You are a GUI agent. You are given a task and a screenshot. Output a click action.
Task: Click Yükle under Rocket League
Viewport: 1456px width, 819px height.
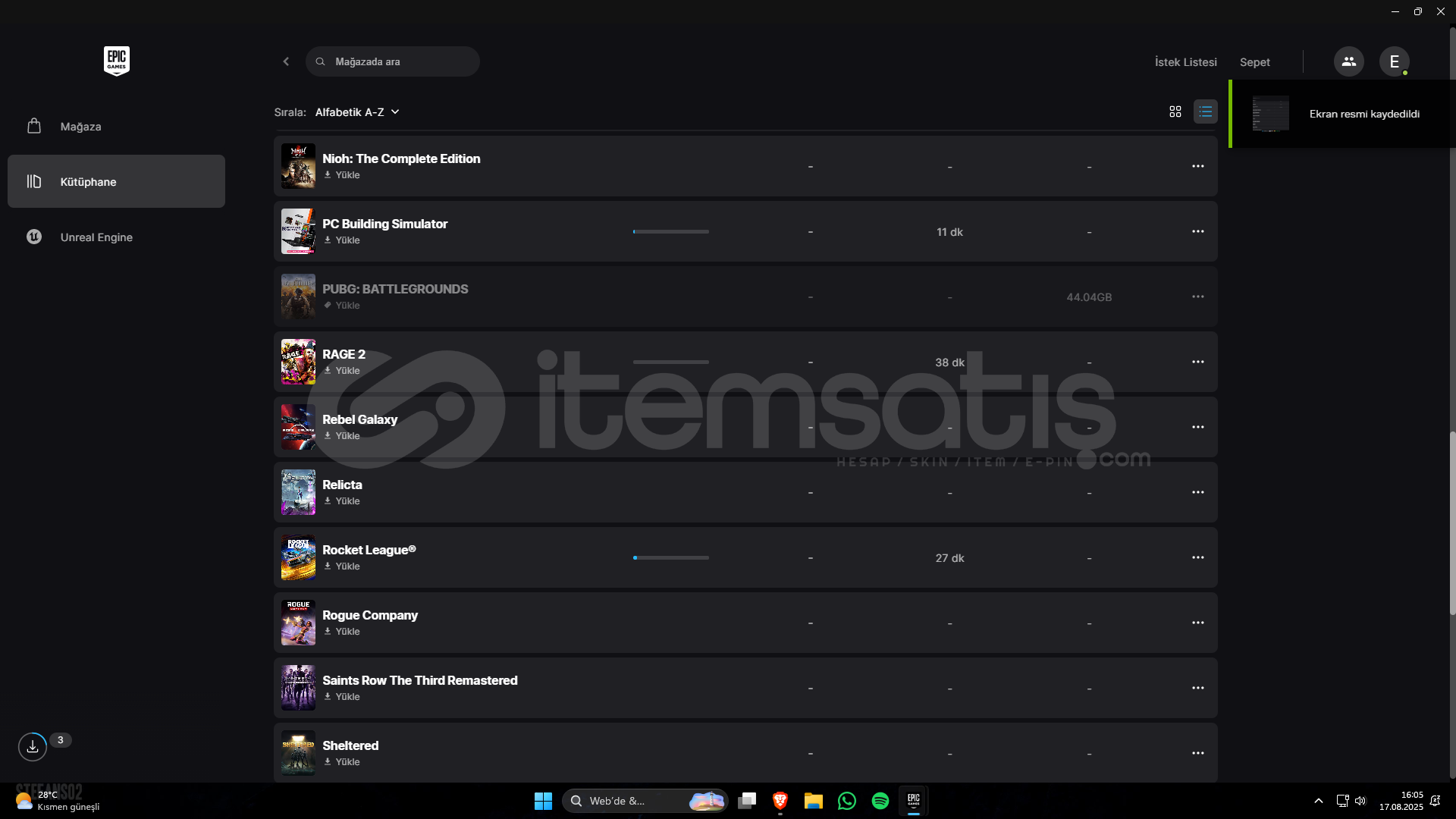point(342,566)
